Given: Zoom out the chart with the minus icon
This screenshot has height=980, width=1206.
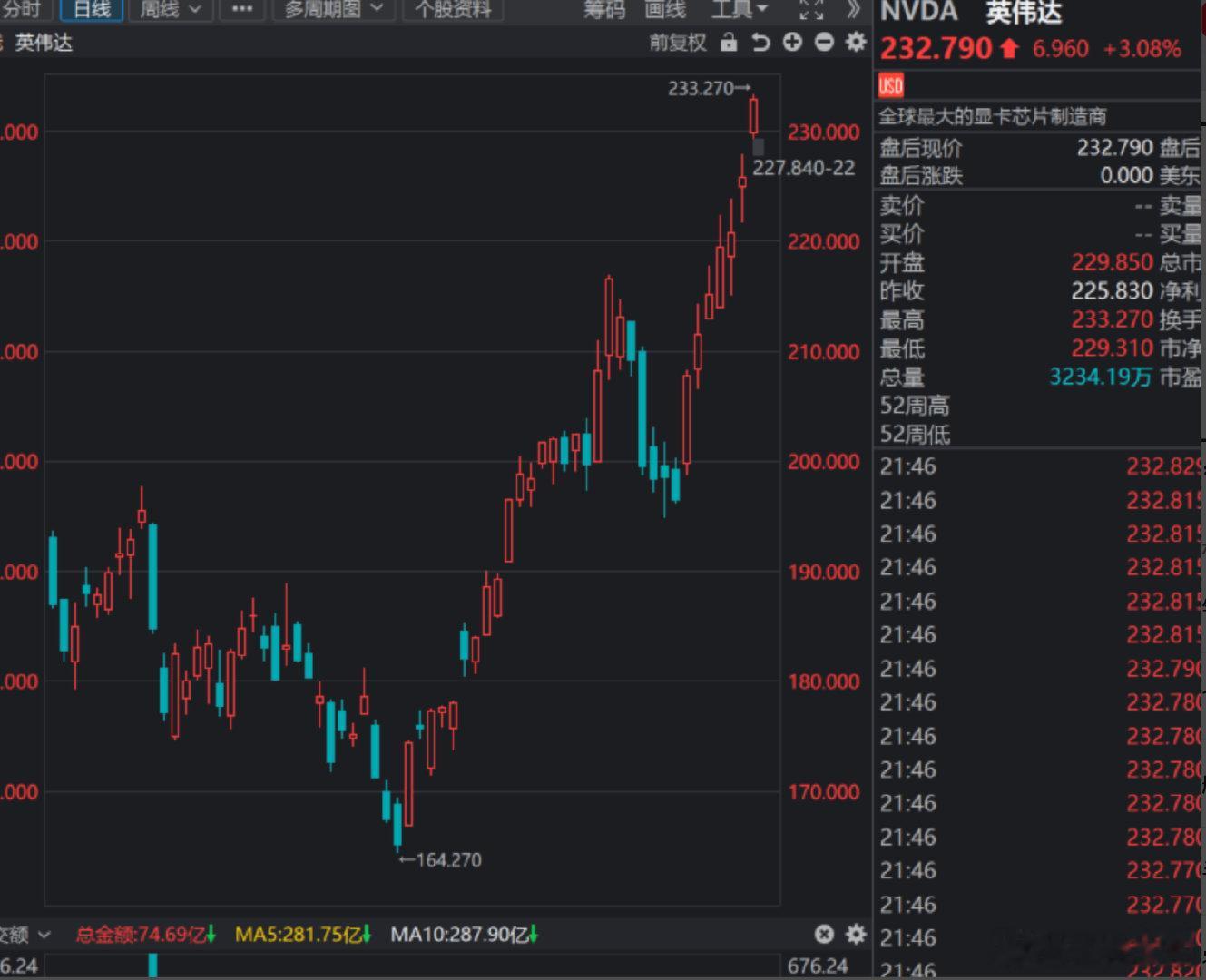Looking at the screenshot, I should click(824, 42).
